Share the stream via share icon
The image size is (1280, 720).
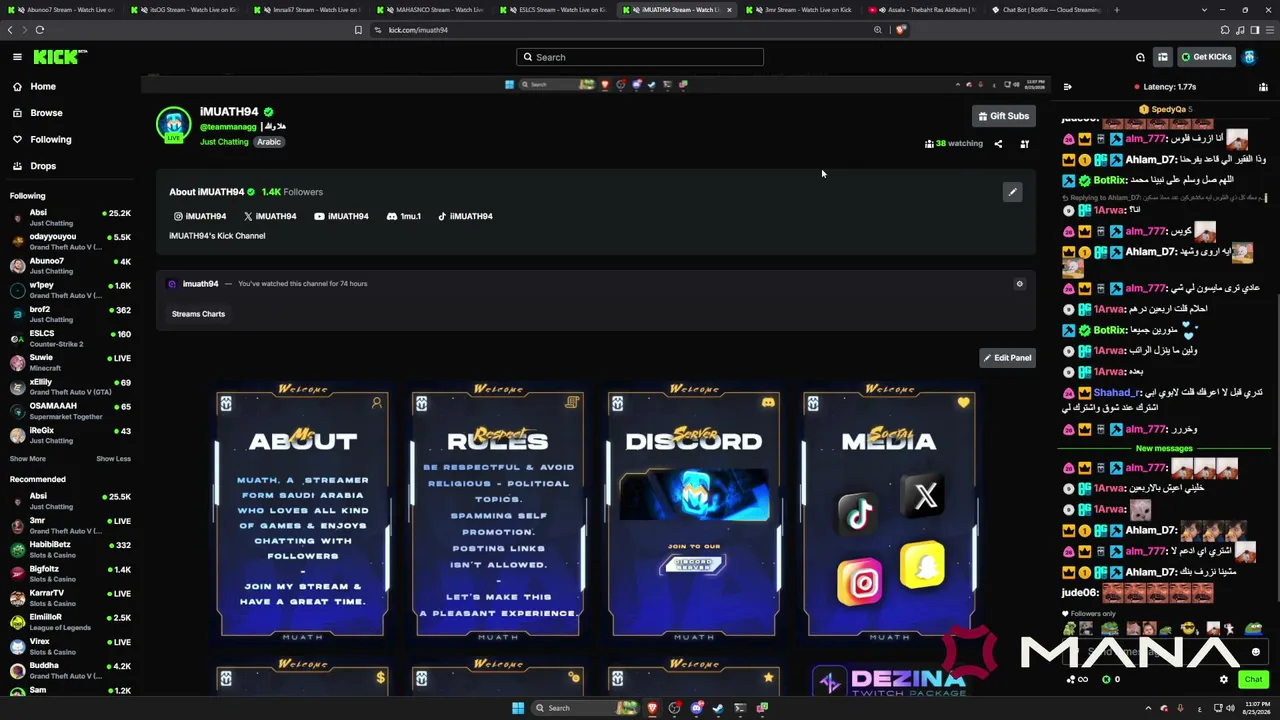pyautogui.click(x=998, y=144)
